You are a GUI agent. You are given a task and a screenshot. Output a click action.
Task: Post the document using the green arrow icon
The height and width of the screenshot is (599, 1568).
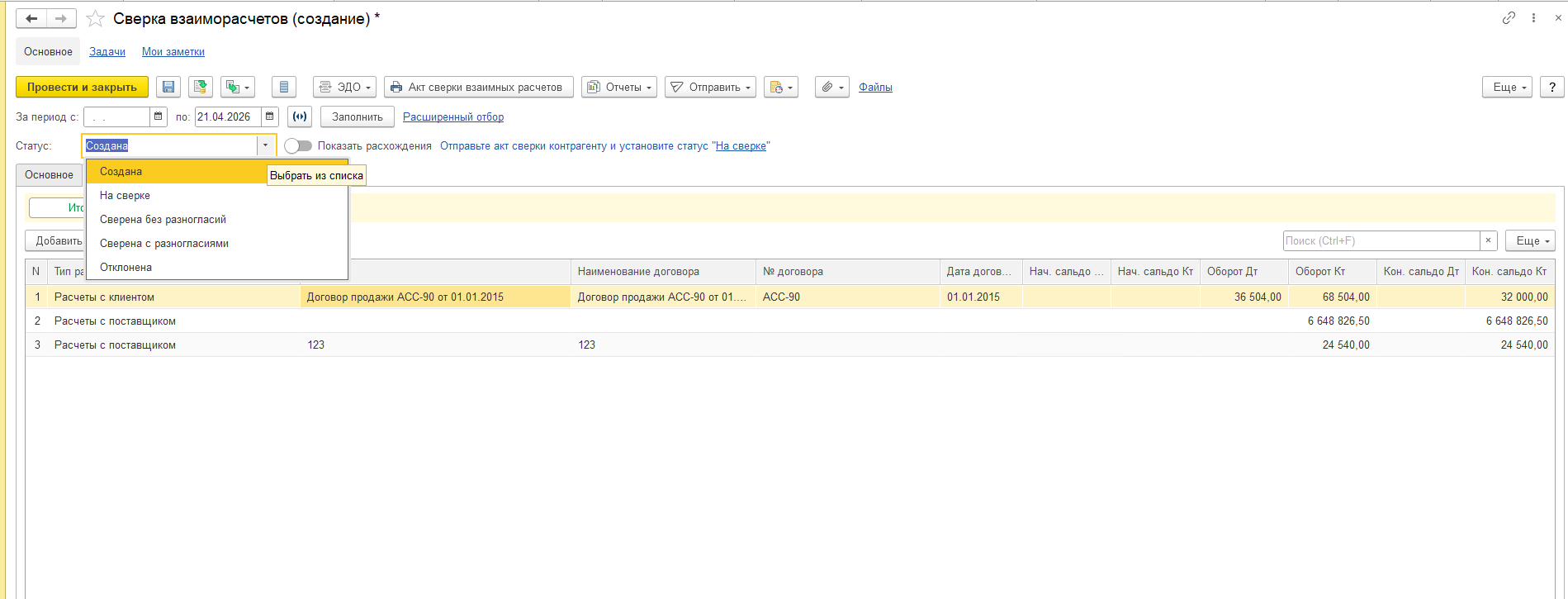coord(201,87)
